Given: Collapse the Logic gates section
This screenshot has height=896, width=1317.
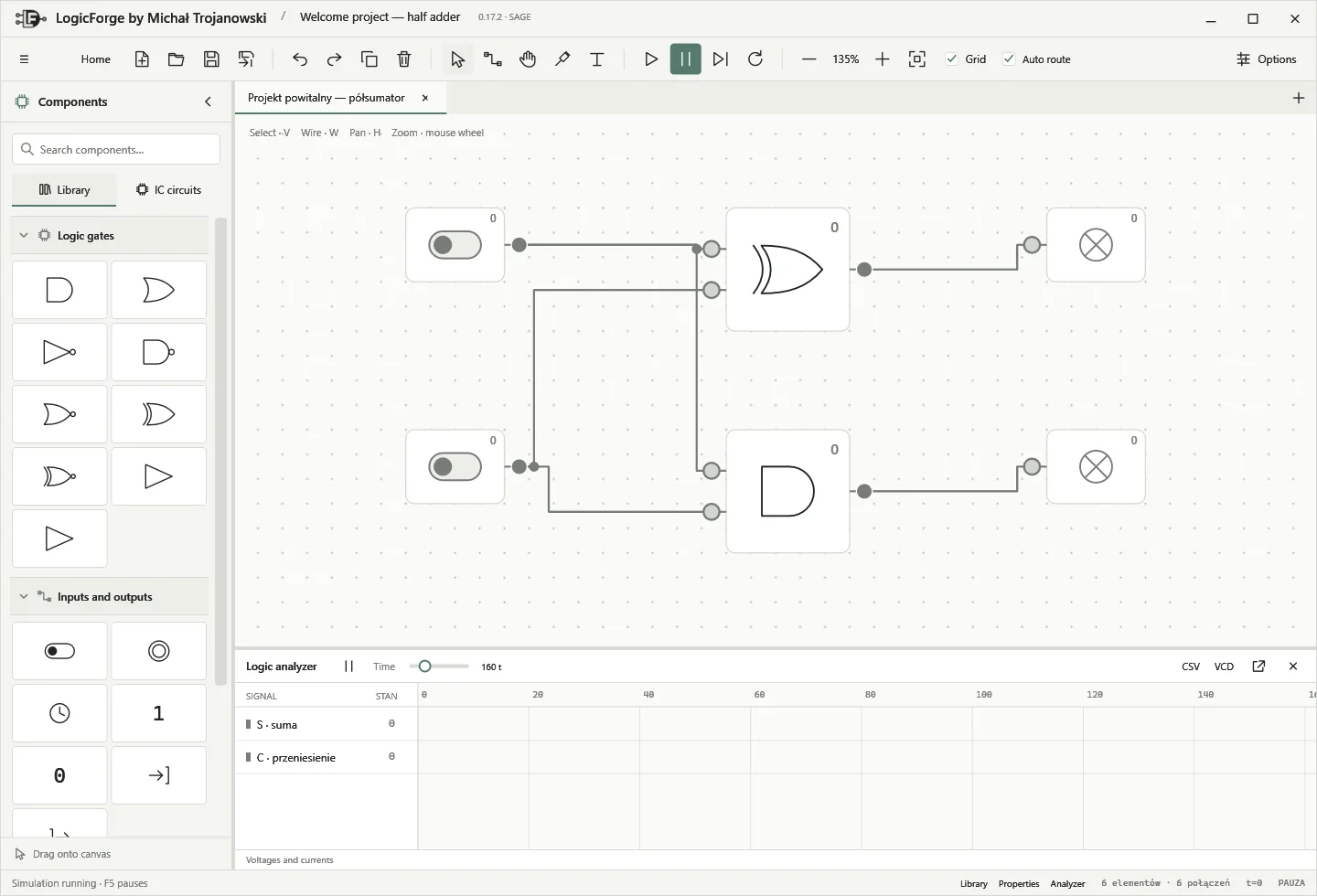Looking at the screenshot, I should point(24,236).
